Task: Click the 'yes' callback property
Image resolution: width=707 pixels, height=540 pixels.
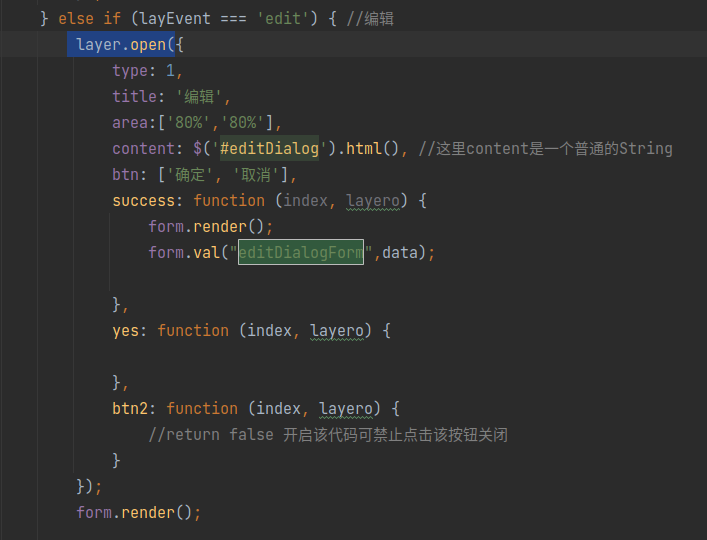Action: [x=125, y=330]
